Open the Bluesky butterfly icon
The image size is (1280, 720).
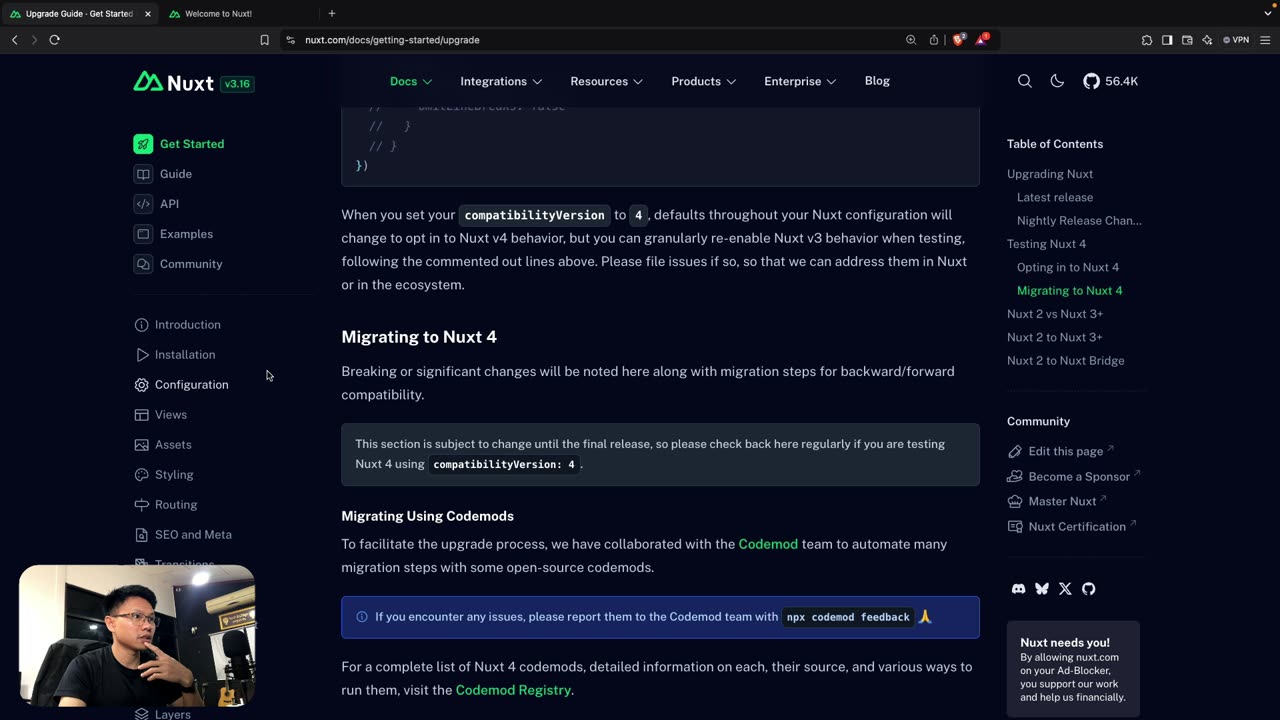coord(1042,589)
